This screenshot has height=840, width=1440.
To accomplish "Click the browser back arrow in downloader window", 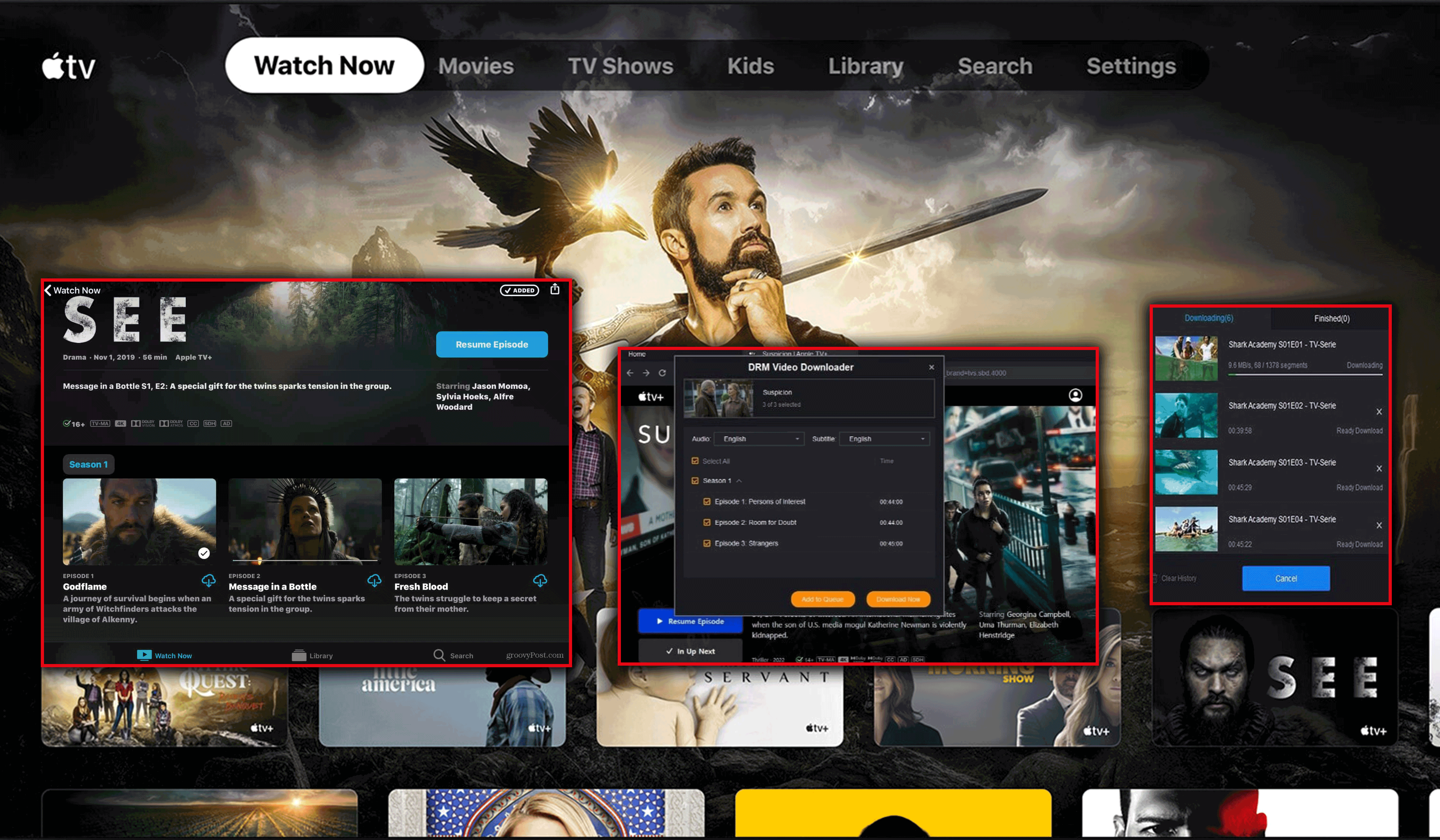I will (630, 373).
